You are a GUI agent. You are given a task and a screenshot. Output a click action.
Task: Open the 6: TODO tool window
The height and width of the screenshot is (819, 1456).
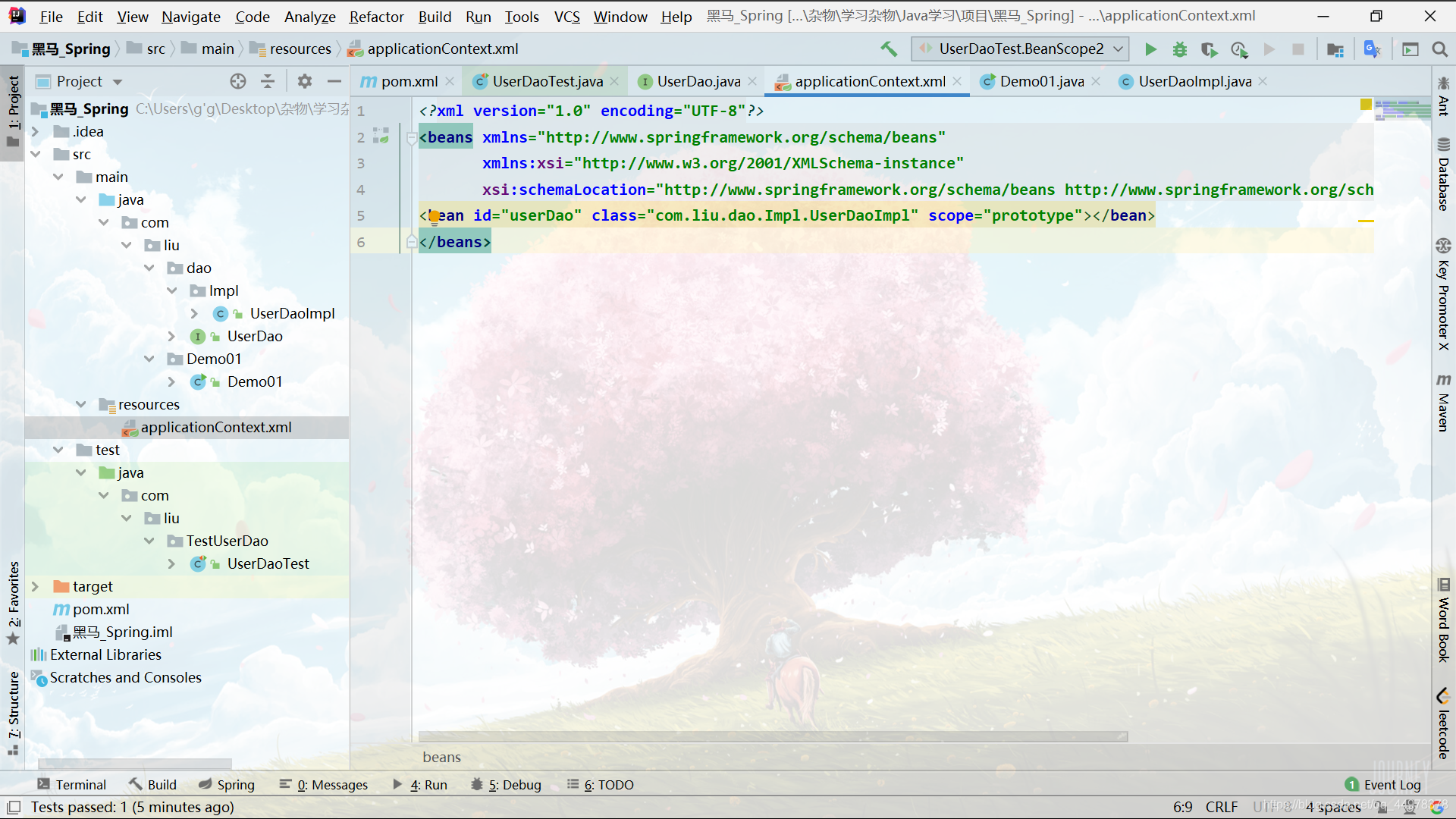point(601,785)
